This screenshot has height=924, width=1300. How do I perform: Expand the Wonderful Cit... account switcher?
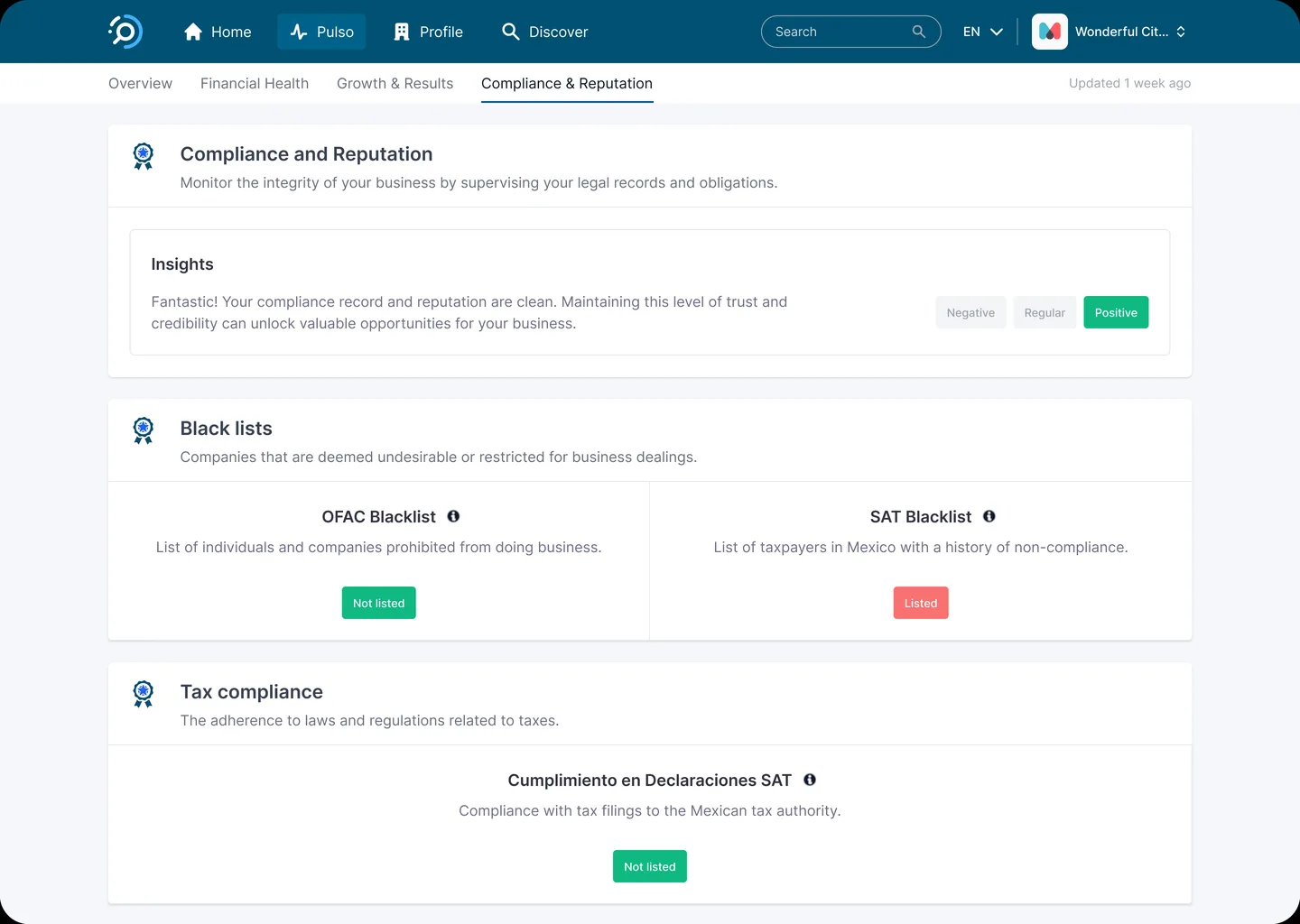(1181, 32)
